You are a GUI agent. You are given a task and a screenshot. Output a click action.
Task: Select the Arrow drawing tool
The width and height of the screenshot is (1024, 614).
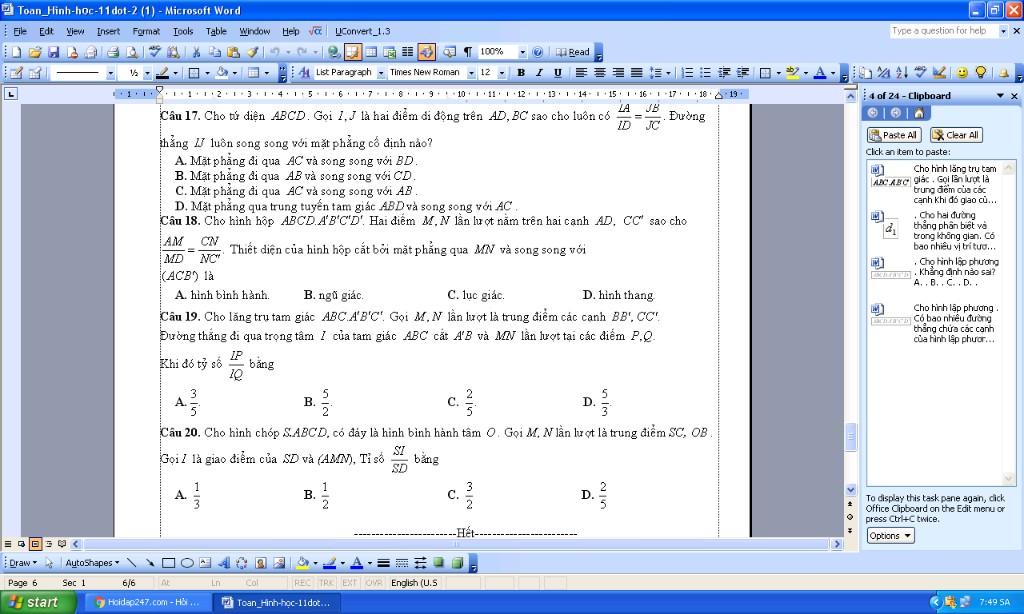tap(150, 563)
